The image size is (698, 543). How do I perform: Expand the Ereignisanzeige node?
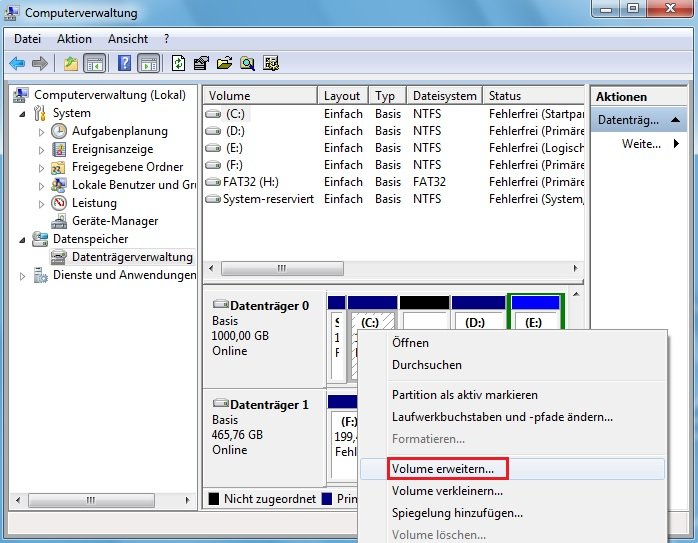(x=41, y=150)
